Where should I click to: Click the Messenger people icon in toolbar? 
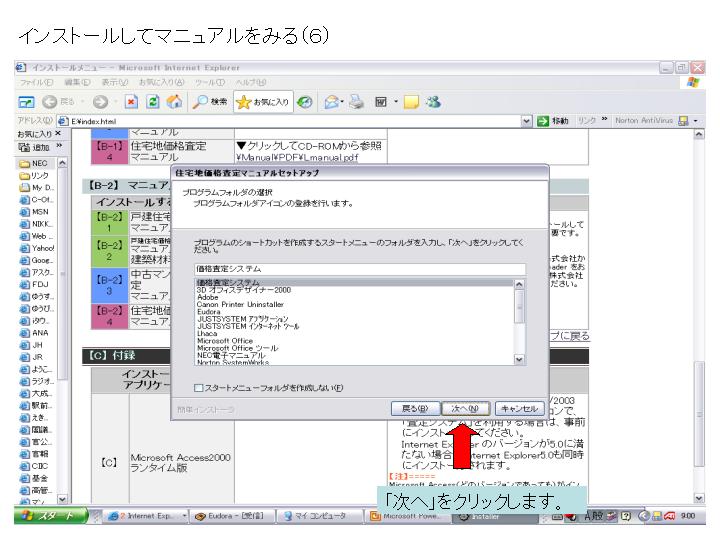coord(433,101)
